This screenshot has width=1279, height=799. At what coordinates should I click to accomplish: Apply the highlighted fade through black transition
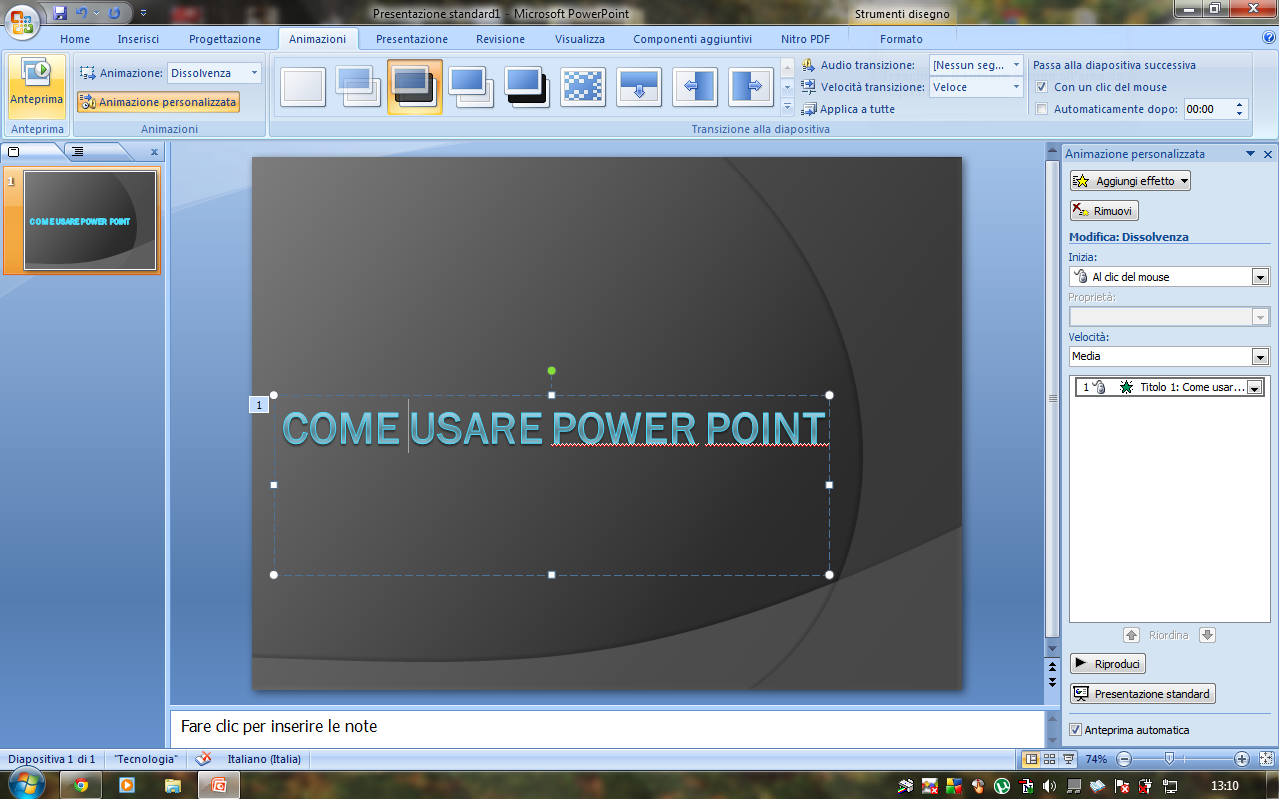click(415, 87)
